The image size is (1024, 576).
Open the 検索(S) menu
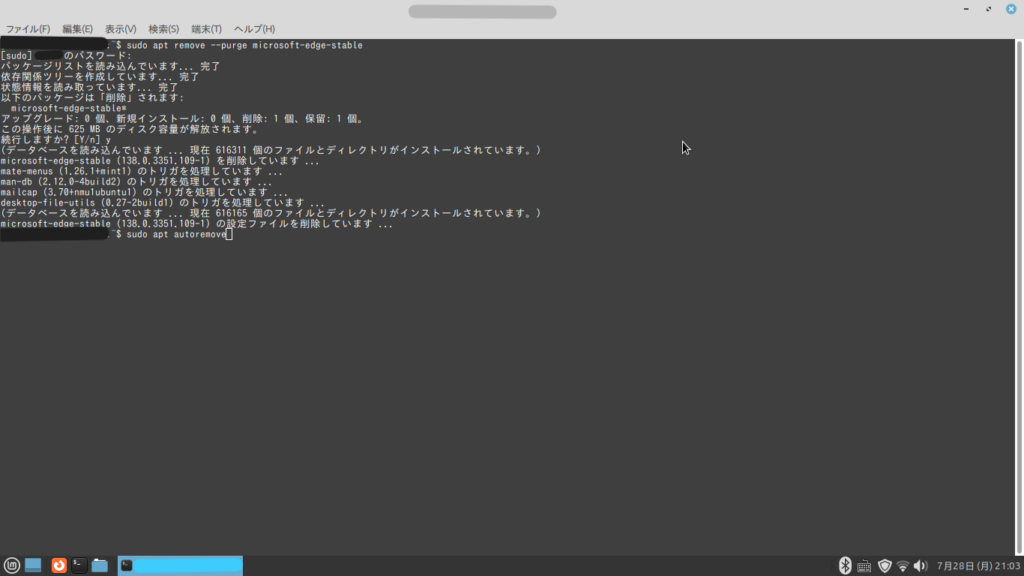point(163,29)
